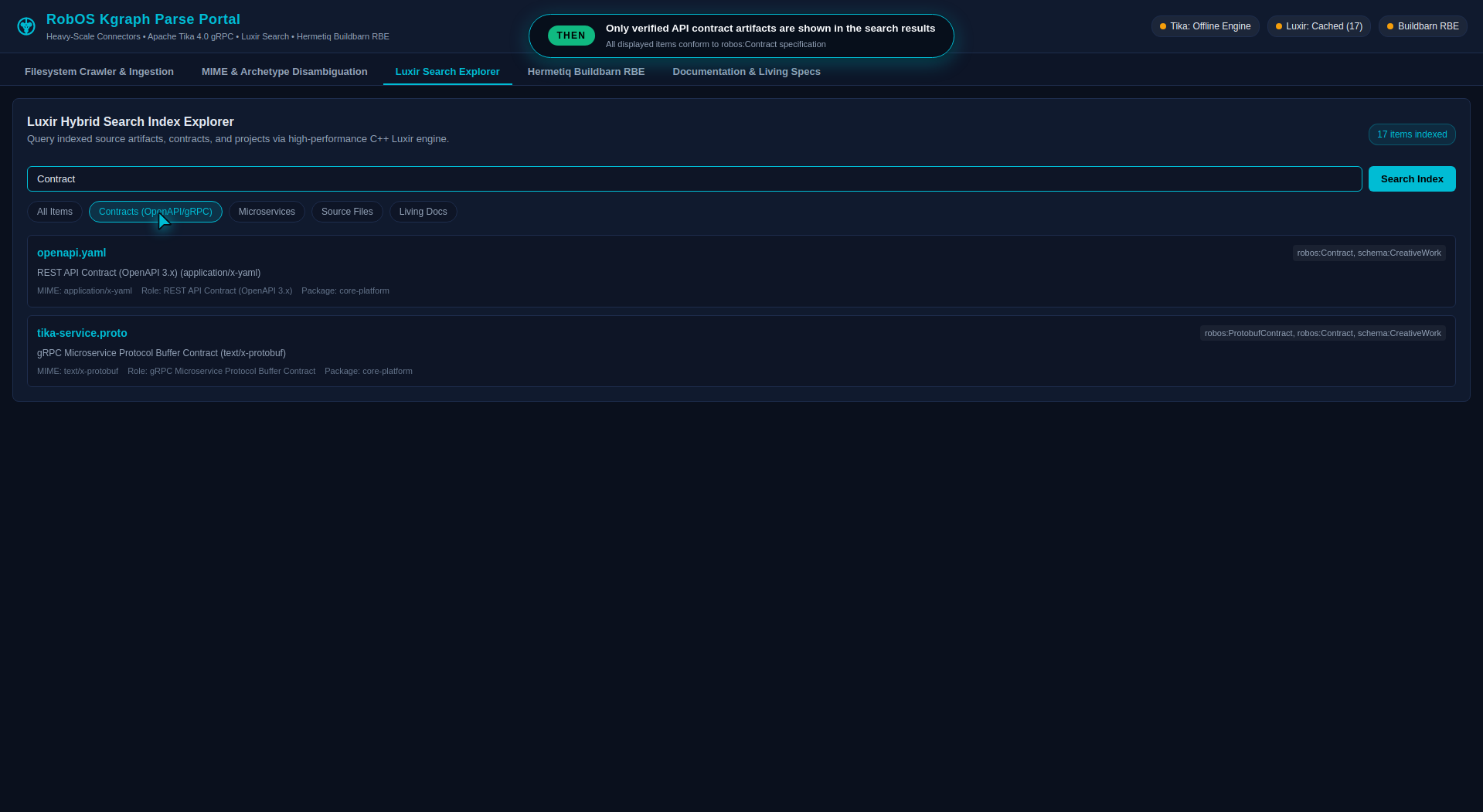Click the robos:Contract, schema:CreativeWork tag on openapi.yaml
Viewport: 1483px width, 812px height.
coord(1369,253)
